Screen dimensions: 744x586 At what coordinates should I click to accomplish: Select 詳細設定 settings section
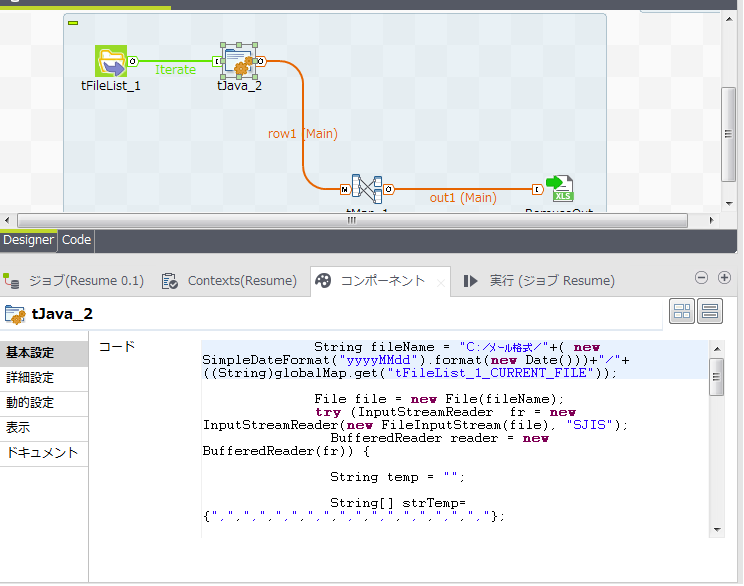pos(44,378)
